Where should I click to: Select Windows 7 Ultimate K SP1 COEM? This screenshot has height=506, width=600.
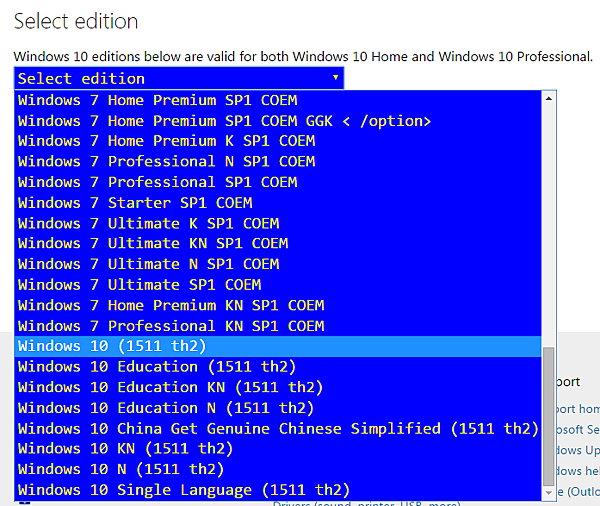[x=278, y=224]
